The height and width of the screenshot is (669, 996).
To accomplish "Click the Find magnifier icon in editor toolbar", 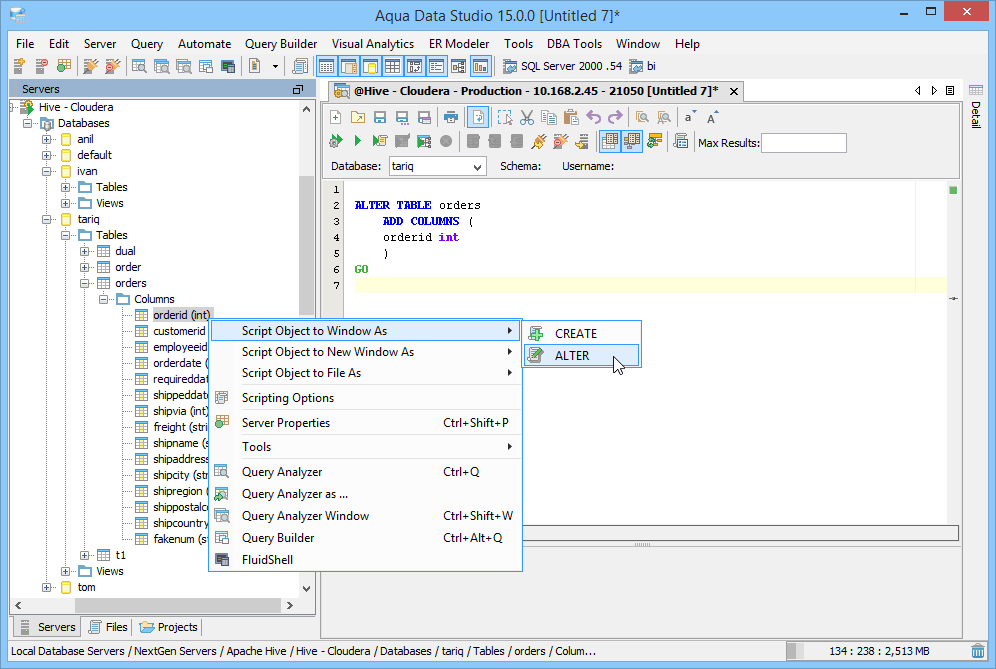I will (642, 118).
